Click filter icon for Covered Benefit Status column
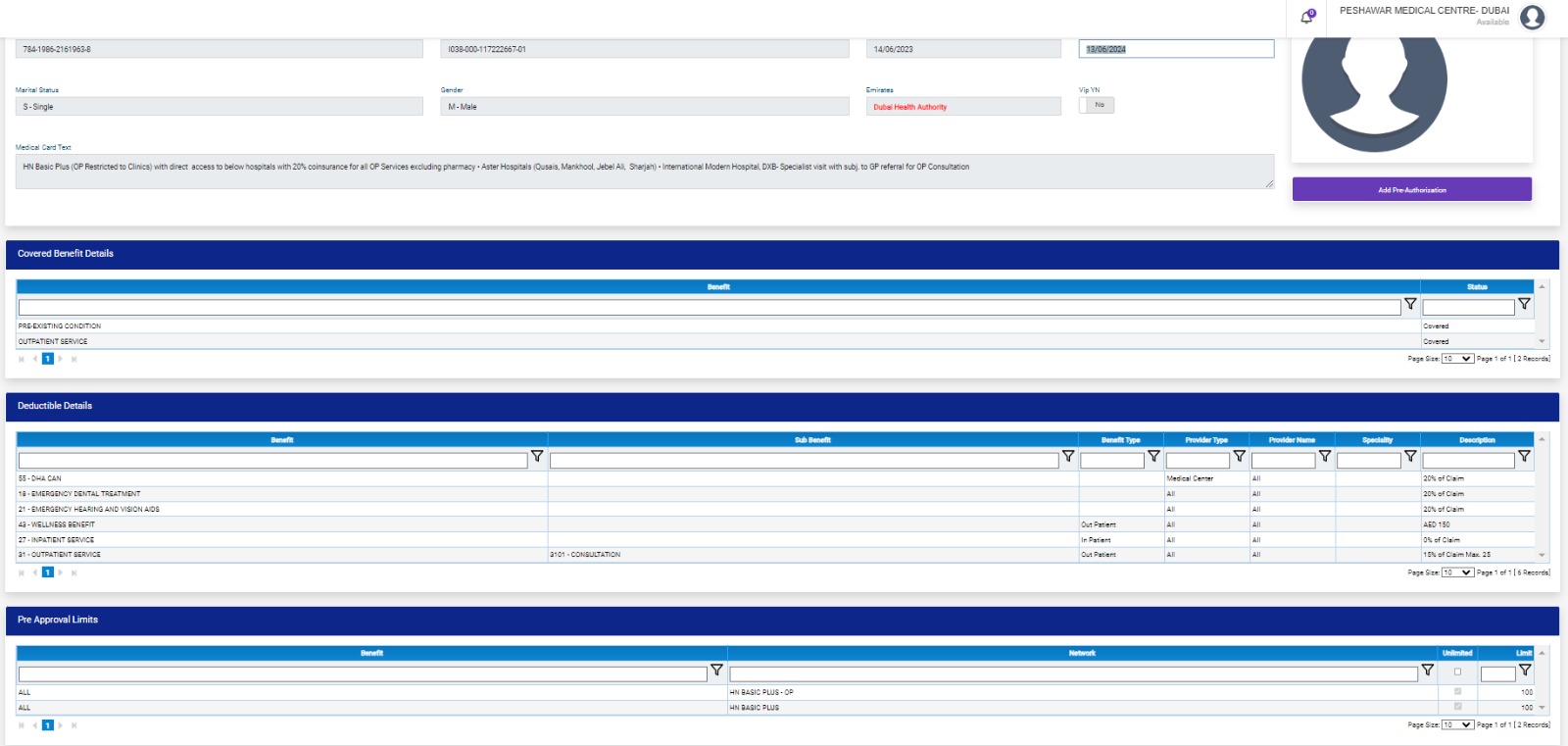This screenshot has width=1568, height=746. 1524,305
